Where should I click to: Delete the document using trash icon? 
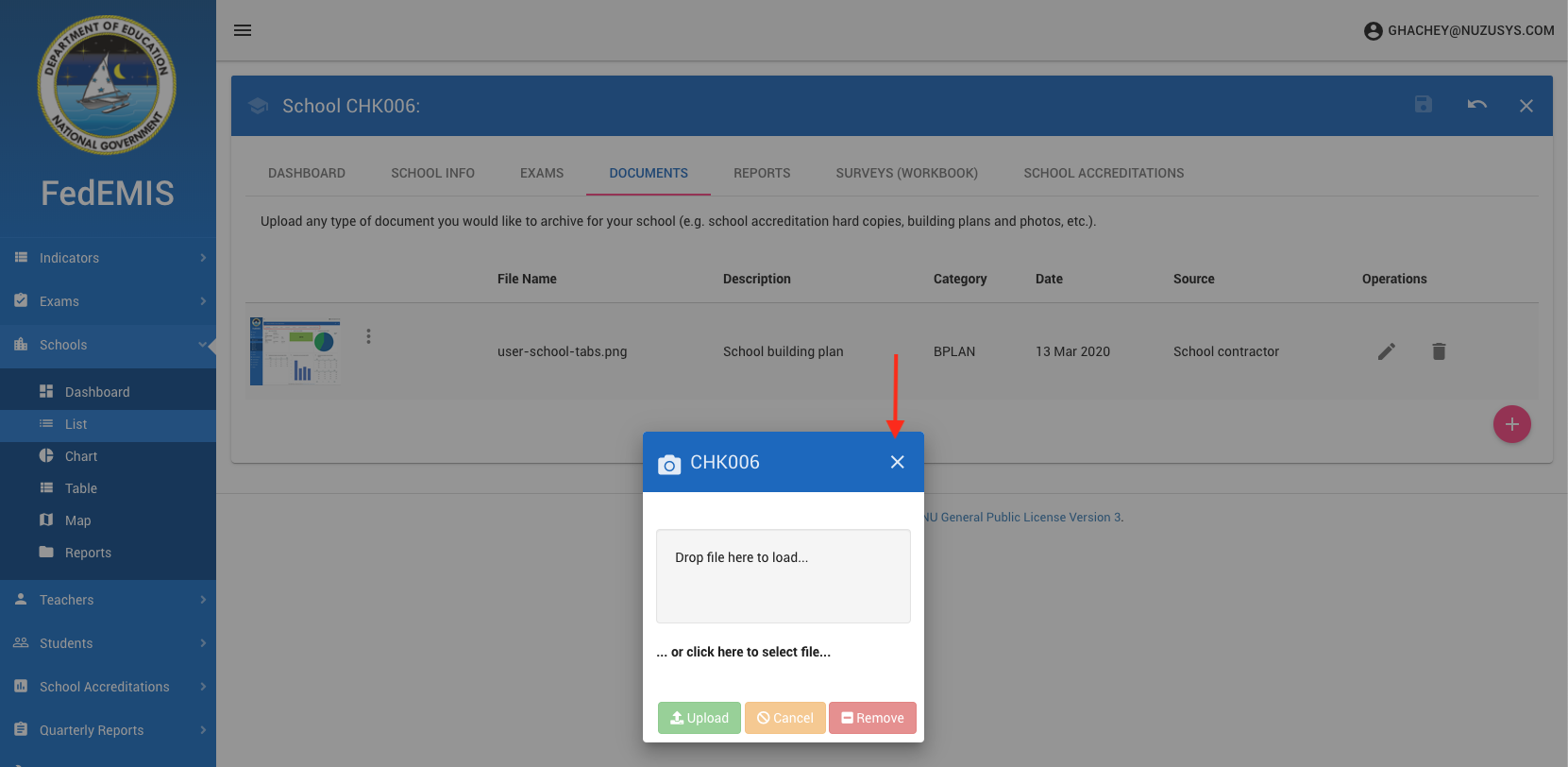click(x=1439, y=351)
